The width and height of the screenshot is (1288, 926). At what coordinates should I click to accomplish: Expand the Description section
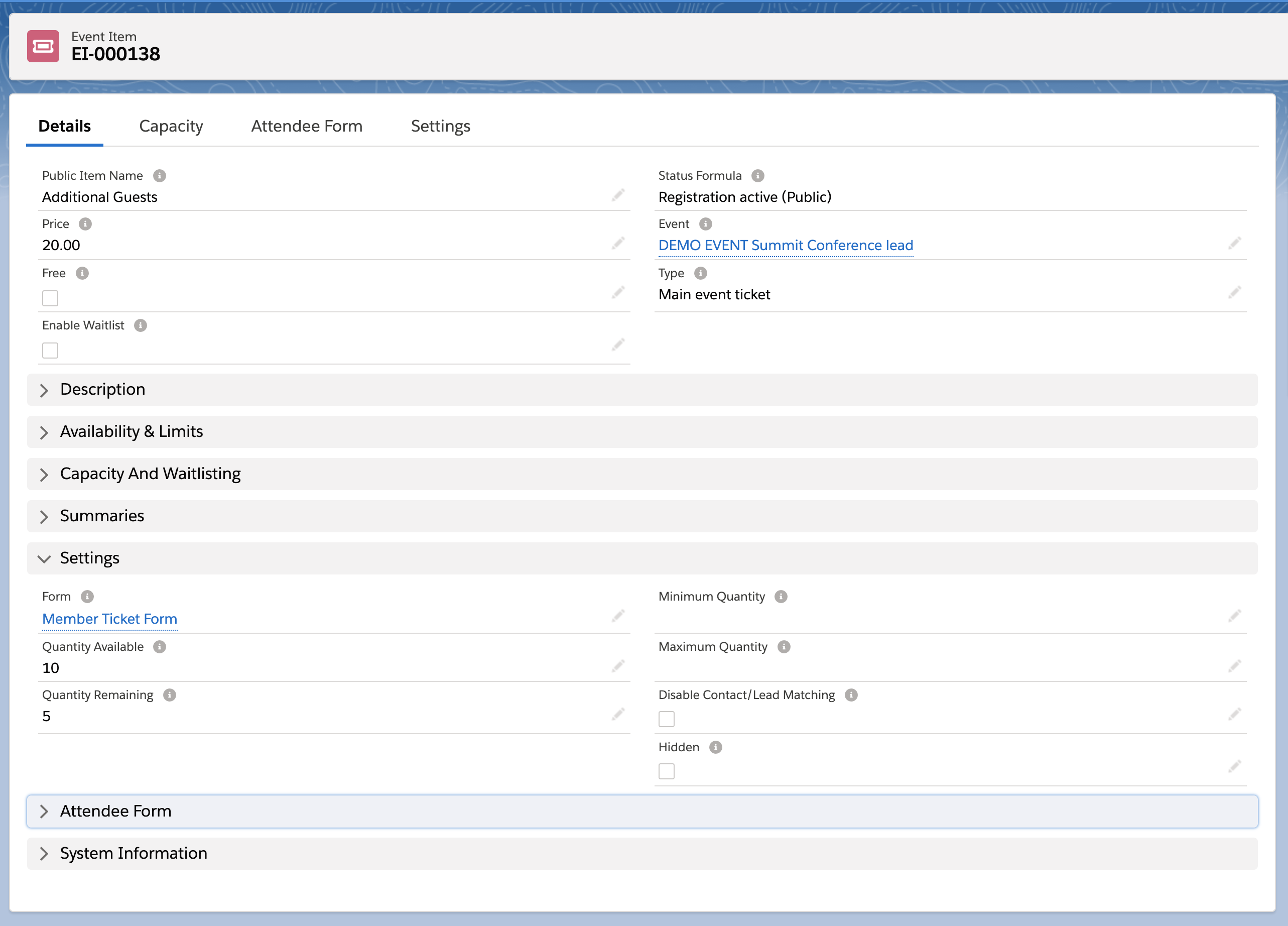[102, 389]
